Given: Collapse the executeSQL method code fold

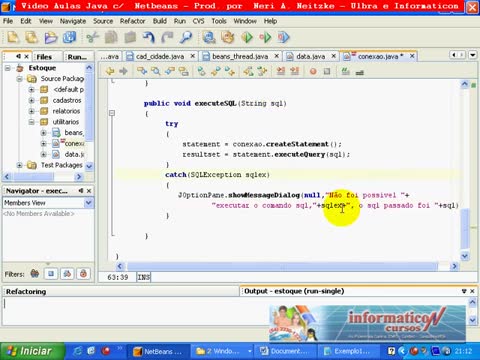Looking at the screenshot, I should [112, 113].
